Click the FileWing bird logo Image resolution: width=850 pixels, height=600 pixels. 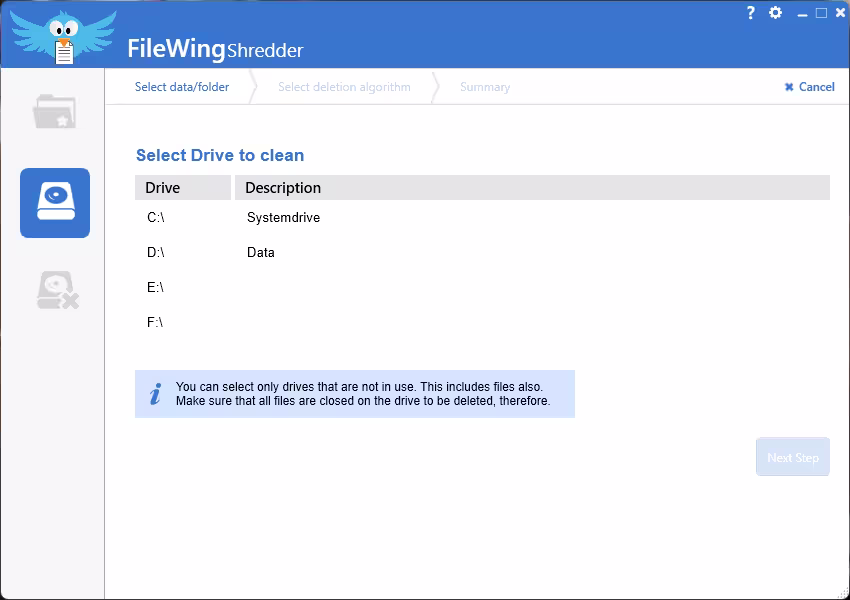pos(63,36)
